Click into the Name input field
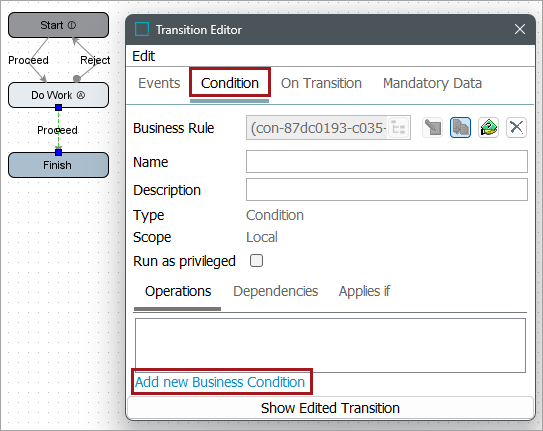The height and width of the screenshot is (431, 543). pos(387,162)
